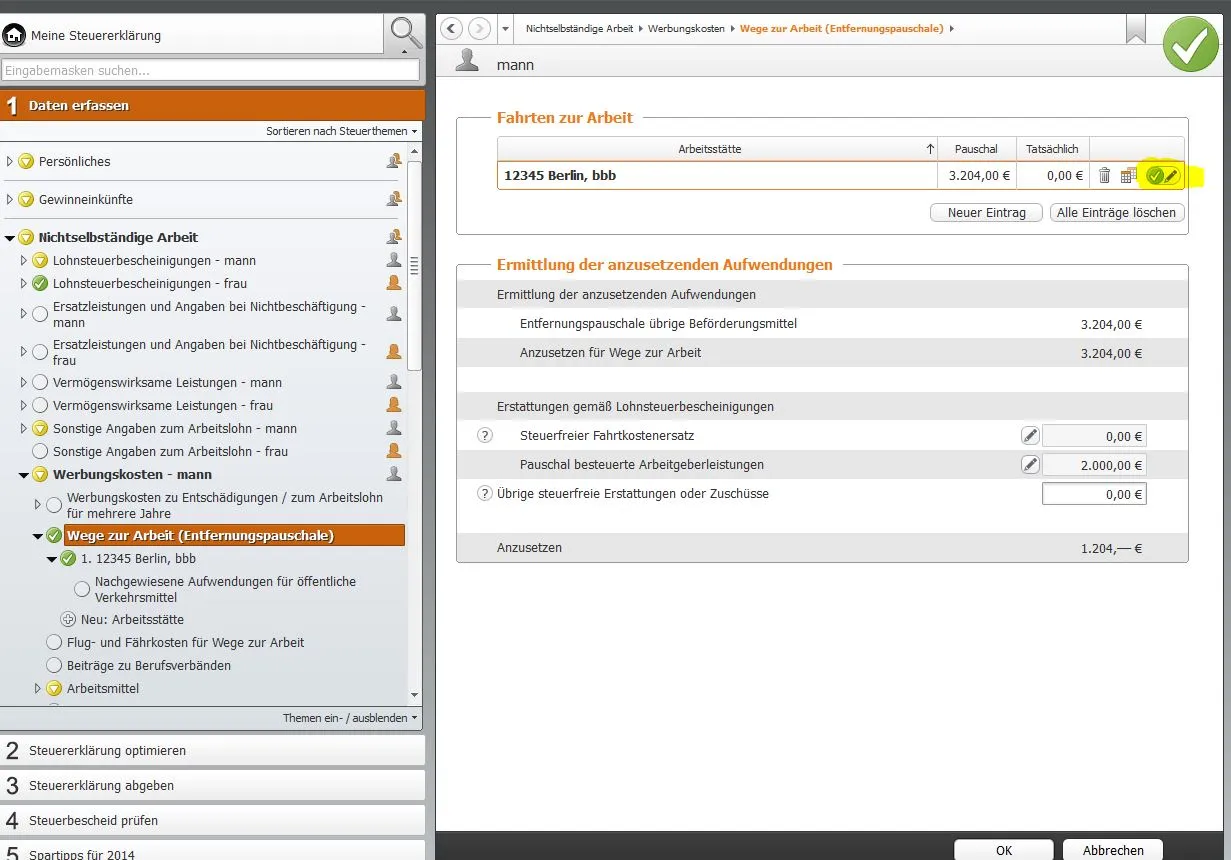Click the Neuer Eintrag button

[x=986, y=213]
